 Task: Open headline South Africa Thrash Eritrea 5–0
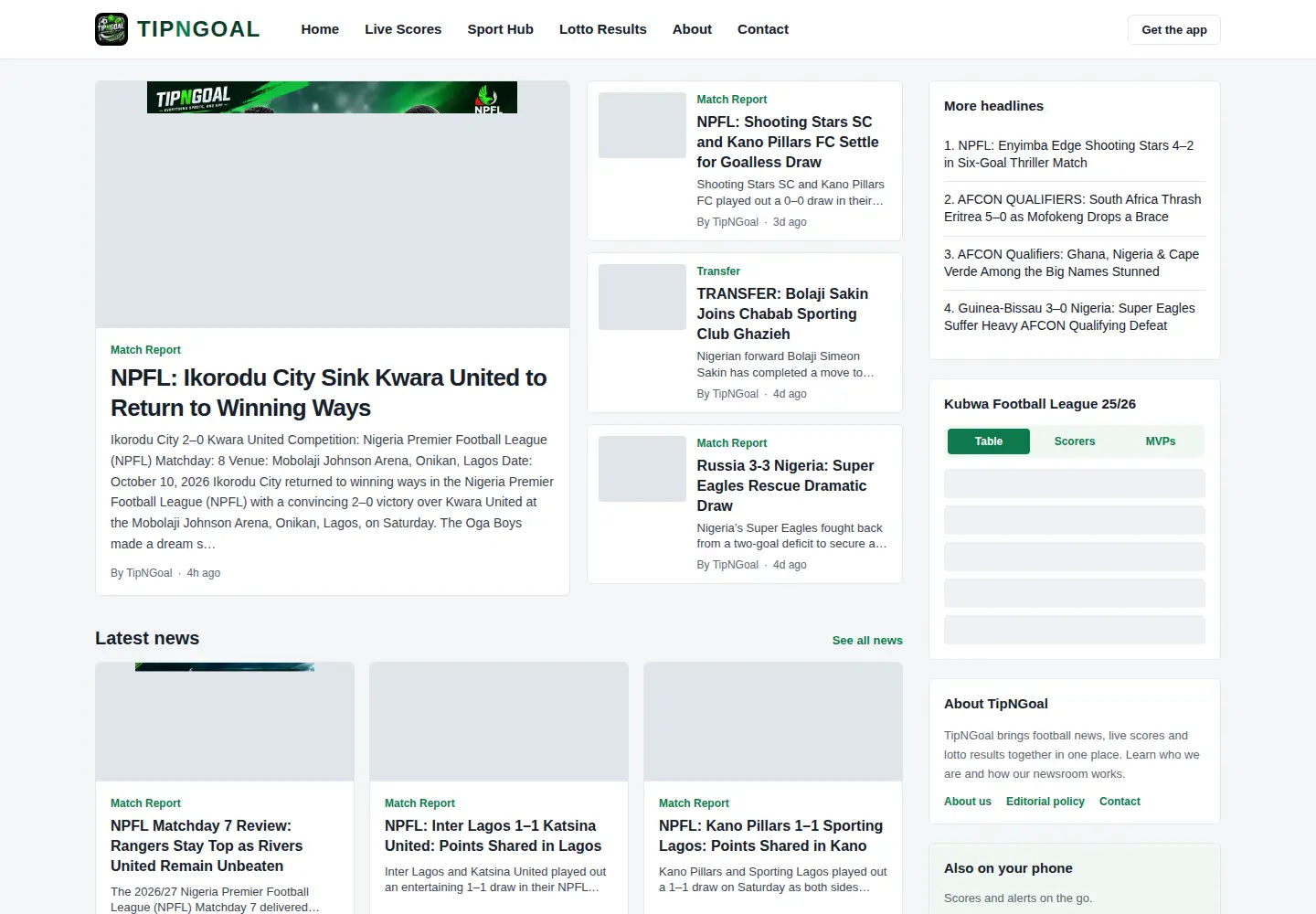[1073, 207]
